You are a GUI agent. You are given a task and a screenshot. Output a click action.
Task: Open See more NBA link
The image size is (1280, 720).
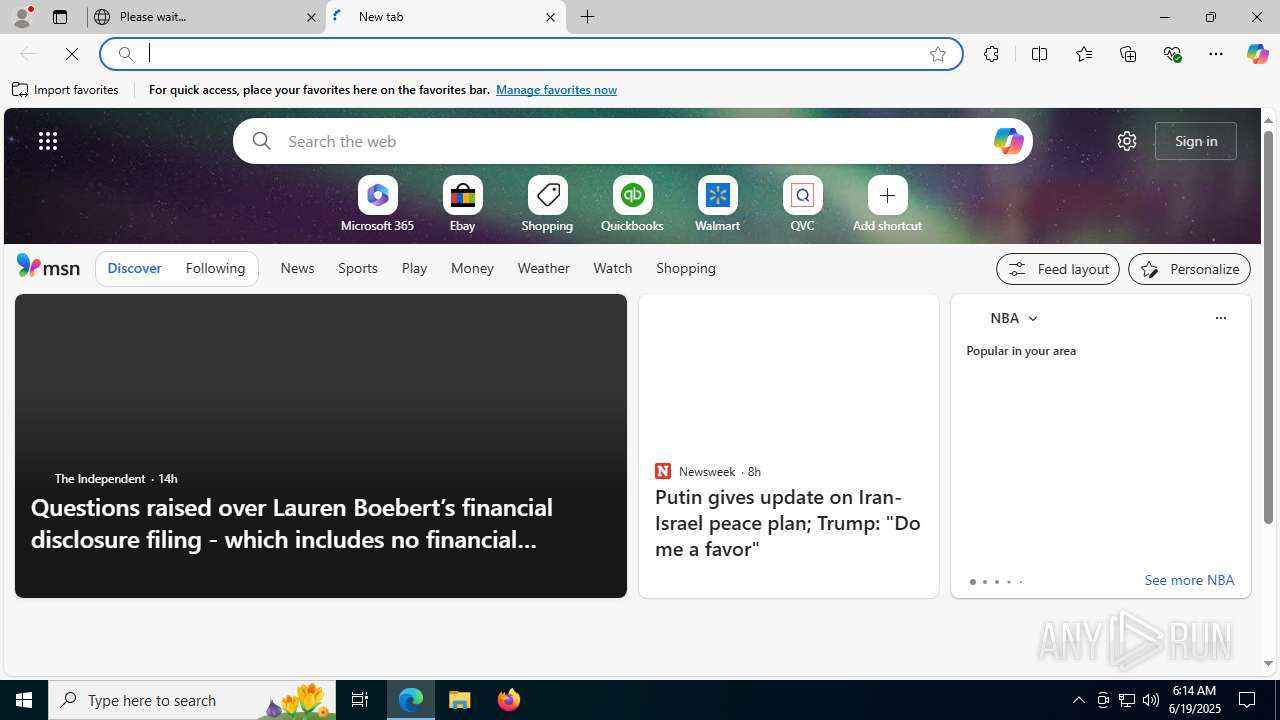click(x=1189, y=580)
